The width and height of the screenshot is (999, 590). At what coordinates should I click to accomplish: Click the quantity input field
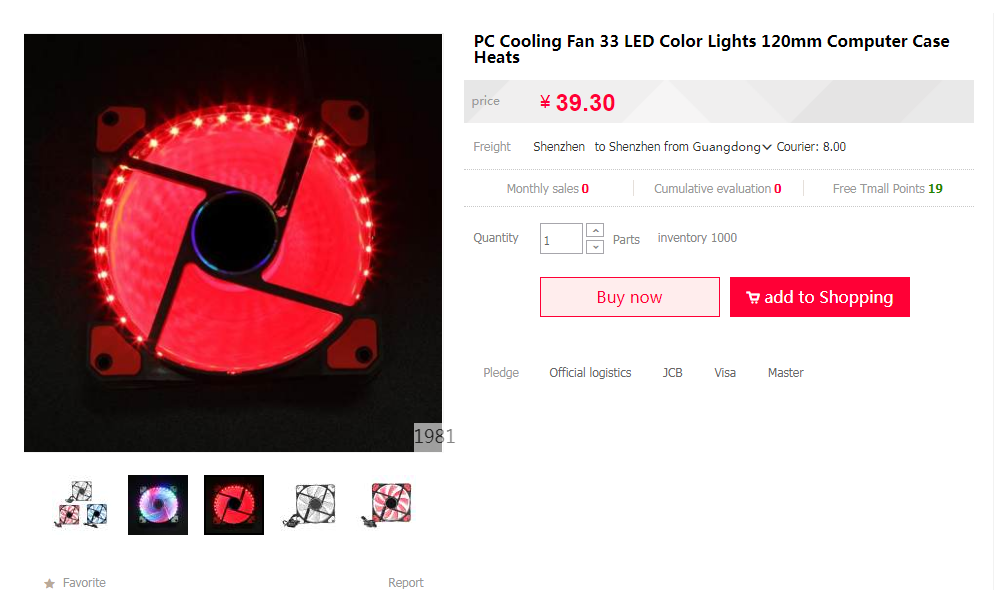click(x=560, y=239)
